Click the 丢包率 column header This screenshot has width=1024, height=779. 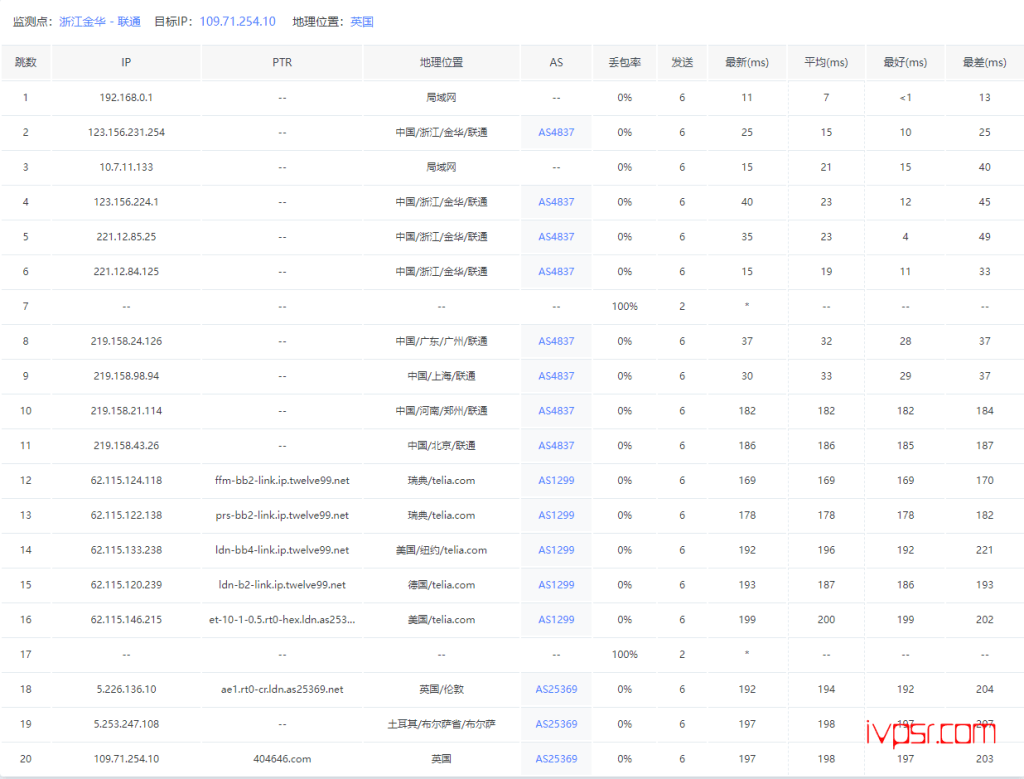click(x=624, y=63)
